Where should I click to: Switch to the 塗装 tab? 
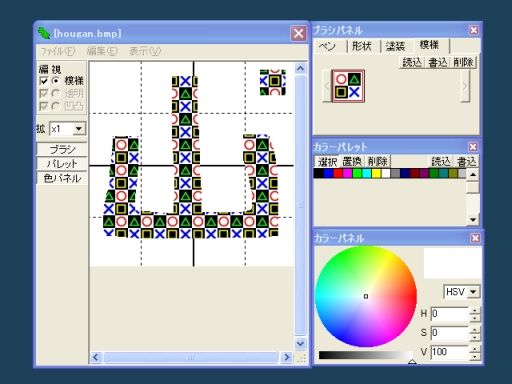395,46
